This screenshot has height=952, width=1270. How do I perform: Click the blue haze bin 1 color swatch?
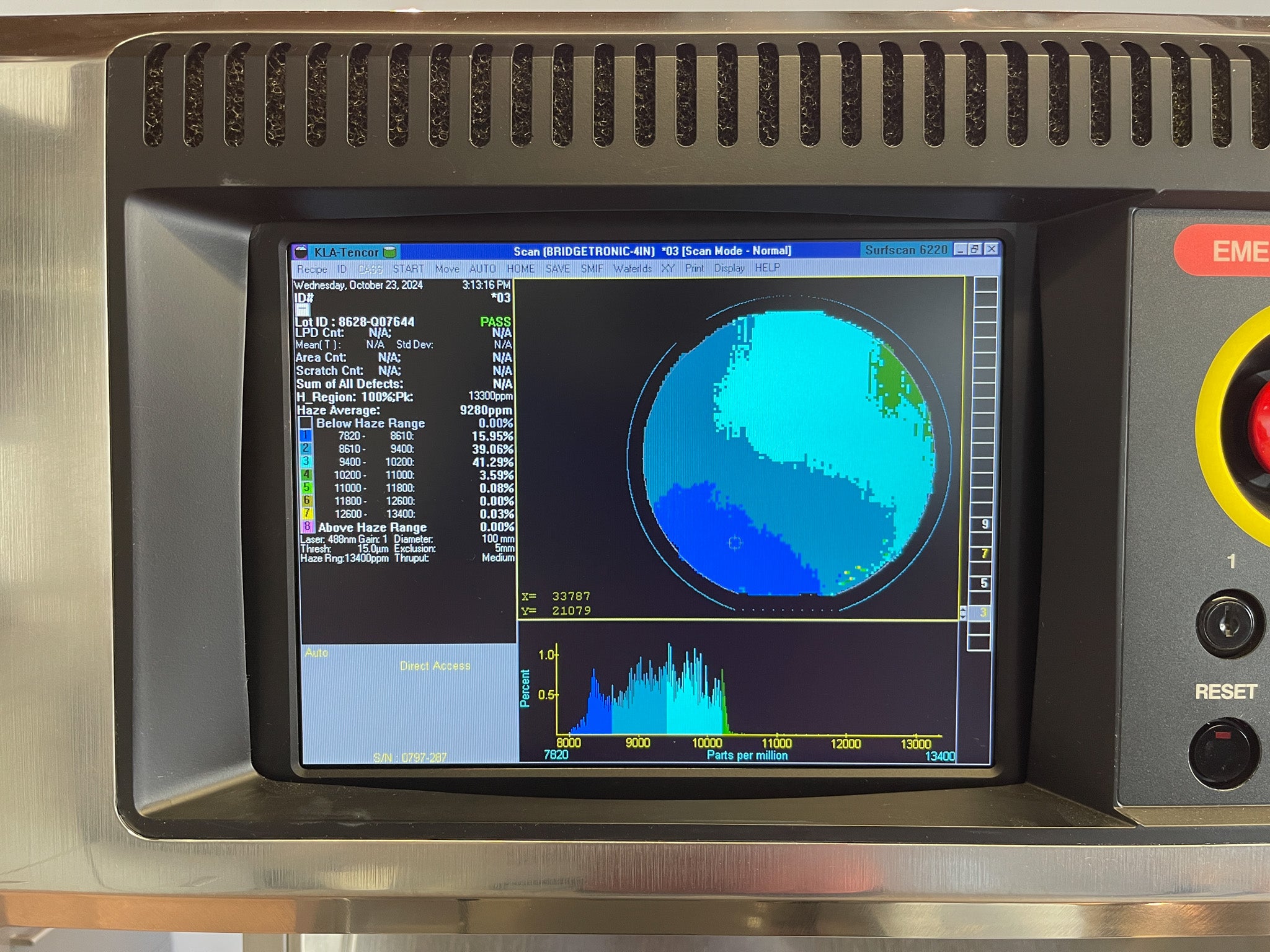coord(306,436)
